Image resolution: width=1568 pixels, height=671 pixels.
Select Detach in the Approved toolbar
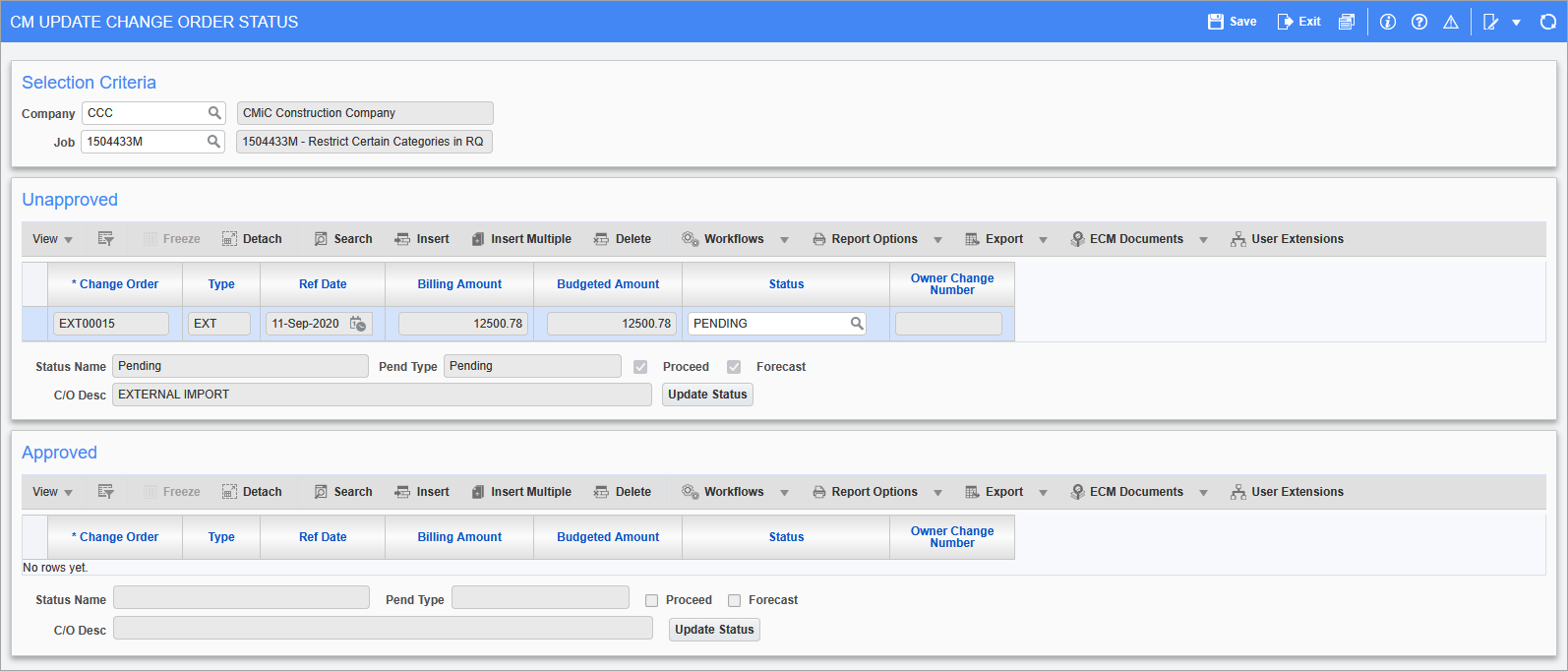(252, 492)
